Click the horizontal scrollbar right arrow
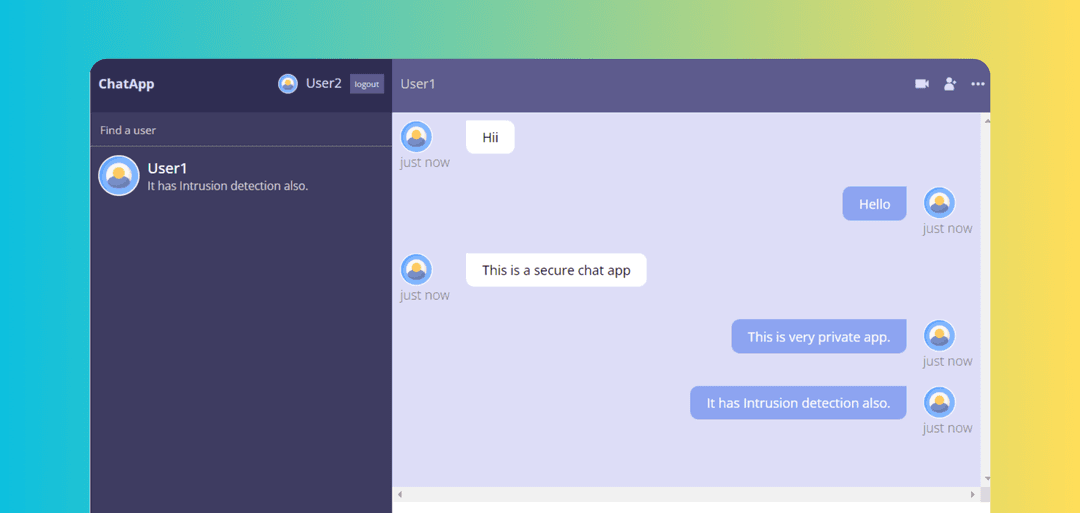1080x513 pixels. pyautogui.click(x=972, y=494)
